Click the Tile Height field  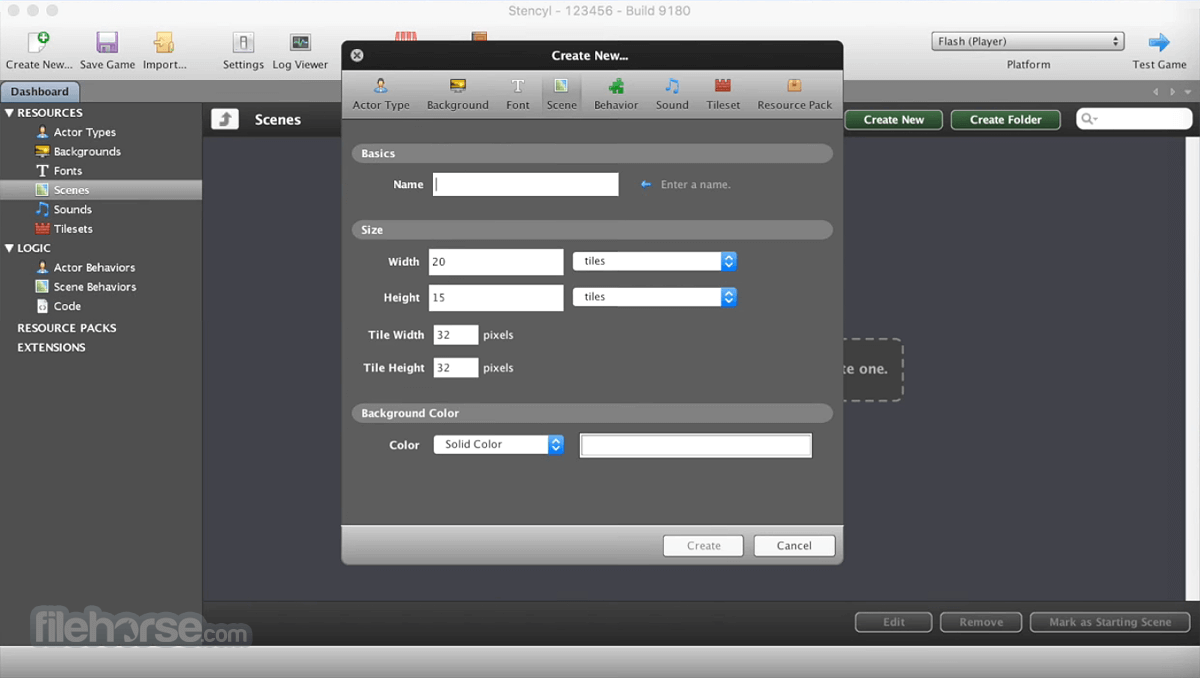[x=455, y=368]
